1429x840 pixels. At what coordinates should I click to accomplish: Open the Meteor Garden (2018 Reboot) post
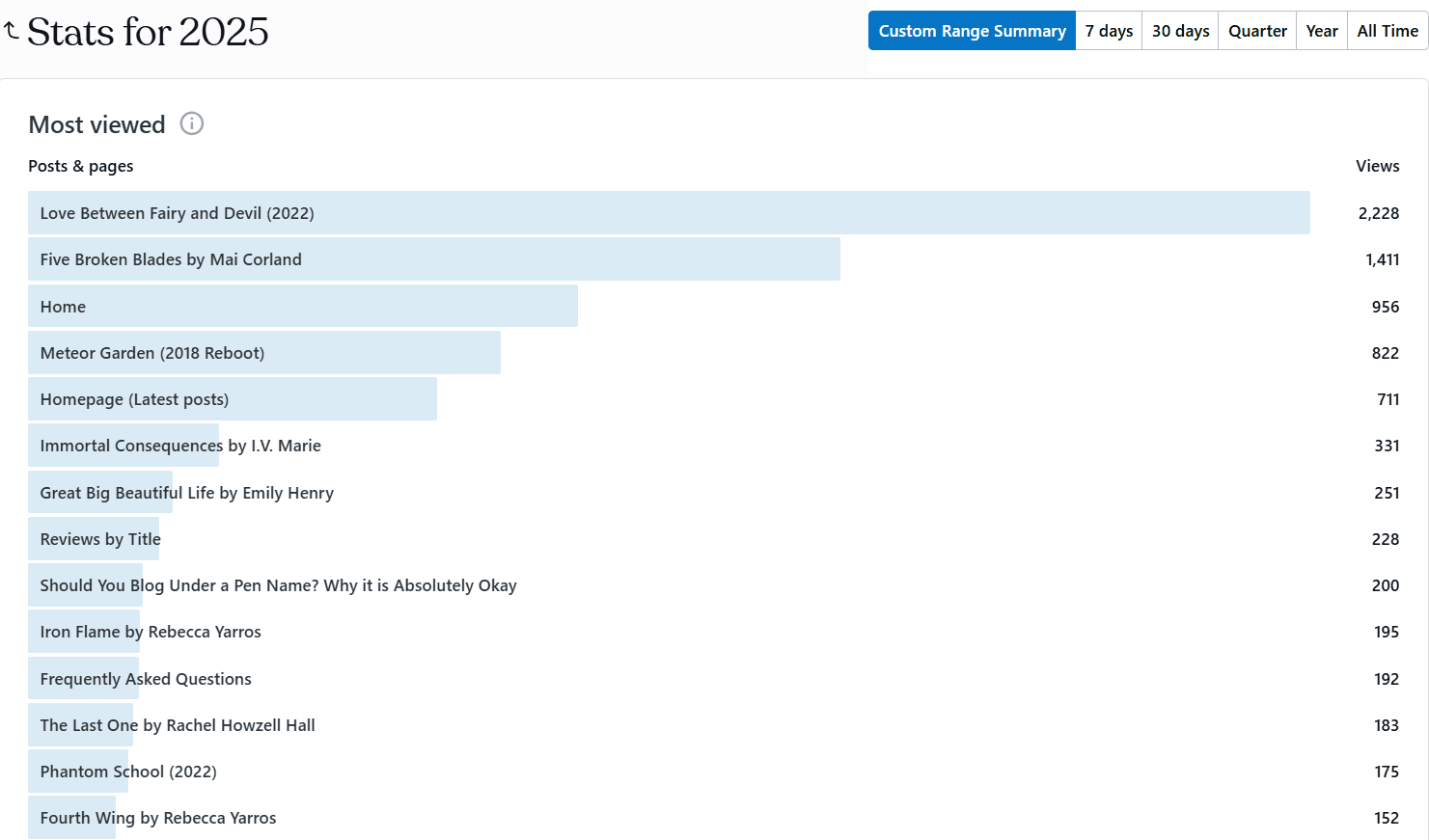pos(151,352)
